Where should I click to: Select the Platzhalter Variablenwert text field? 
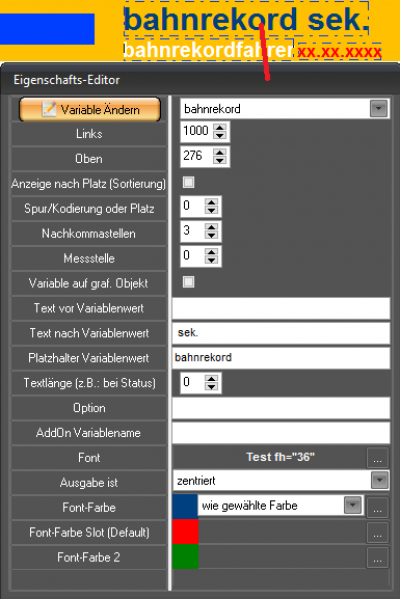click(281, 358)
